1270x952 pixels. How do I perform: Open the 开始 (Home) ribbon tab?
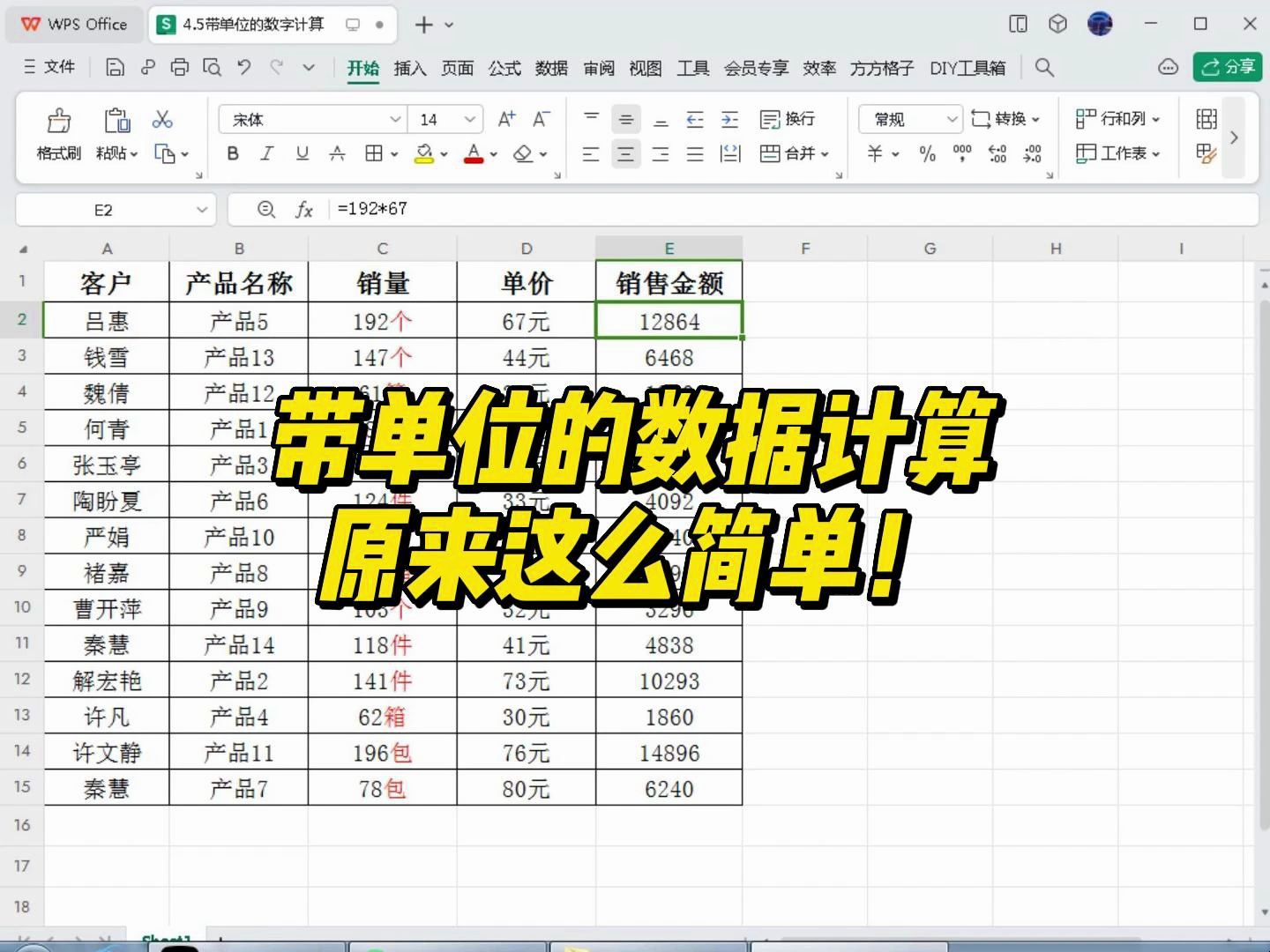coord(362,68)
